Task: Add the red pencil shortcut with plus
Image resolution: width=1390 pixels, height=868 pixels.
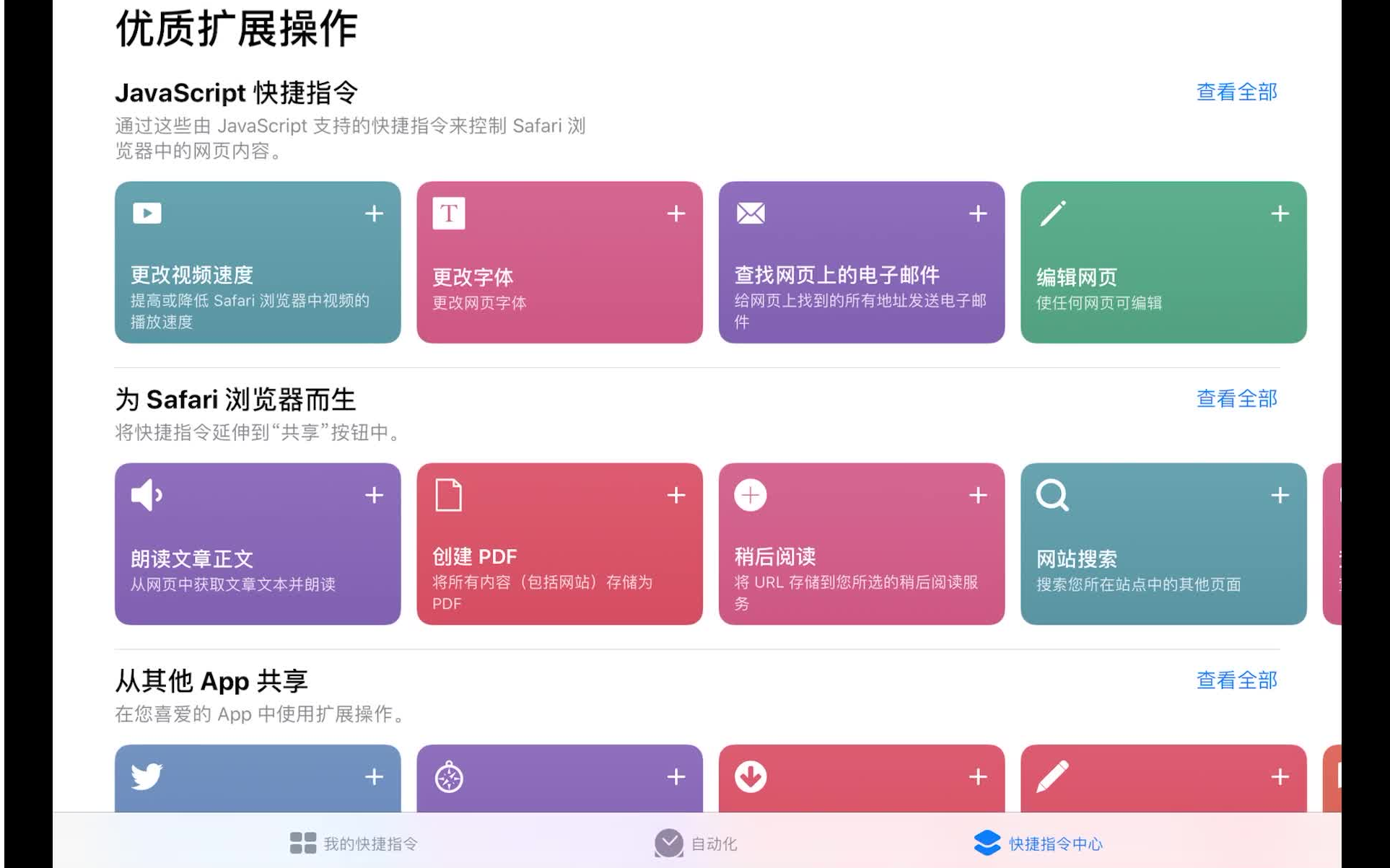Action: [1280, 776]
